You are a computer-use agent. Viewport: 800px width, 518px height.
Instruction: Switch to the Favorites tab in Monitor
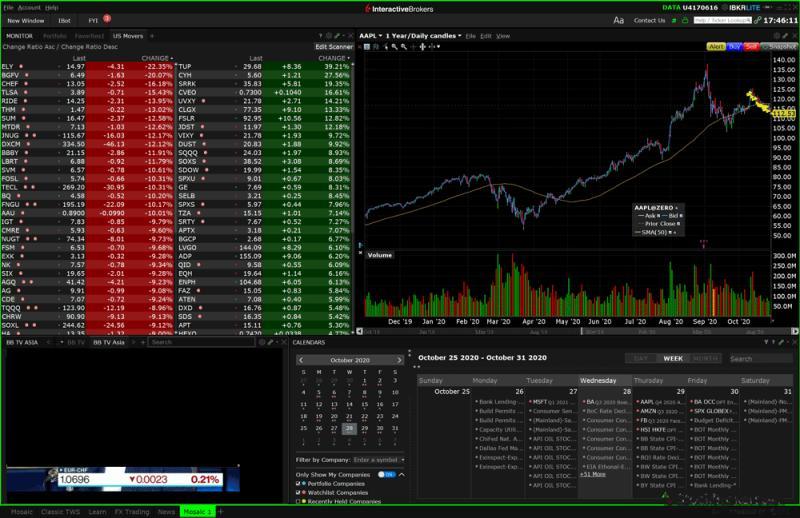[x=89, y=36]
